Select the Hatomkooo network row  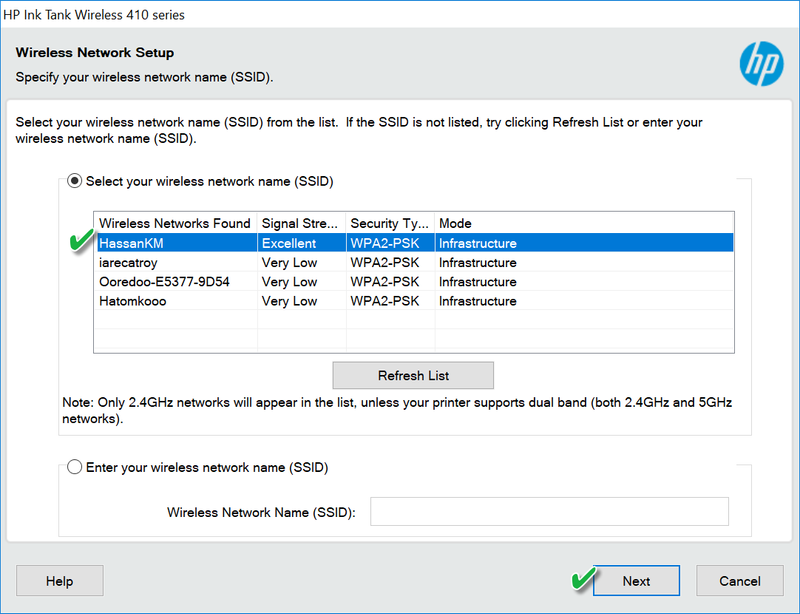[x=414, y=301]
